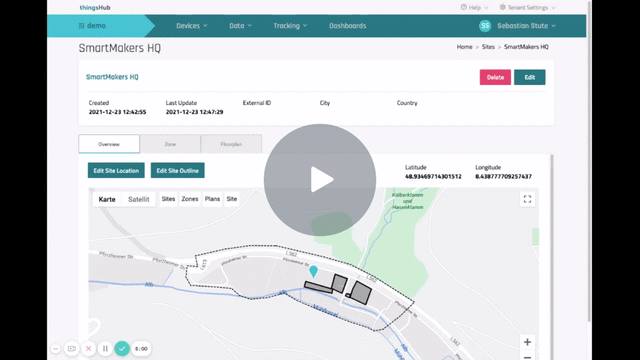Click the Edit Site Outline button
Screen dimensions: 640x360
178,171
